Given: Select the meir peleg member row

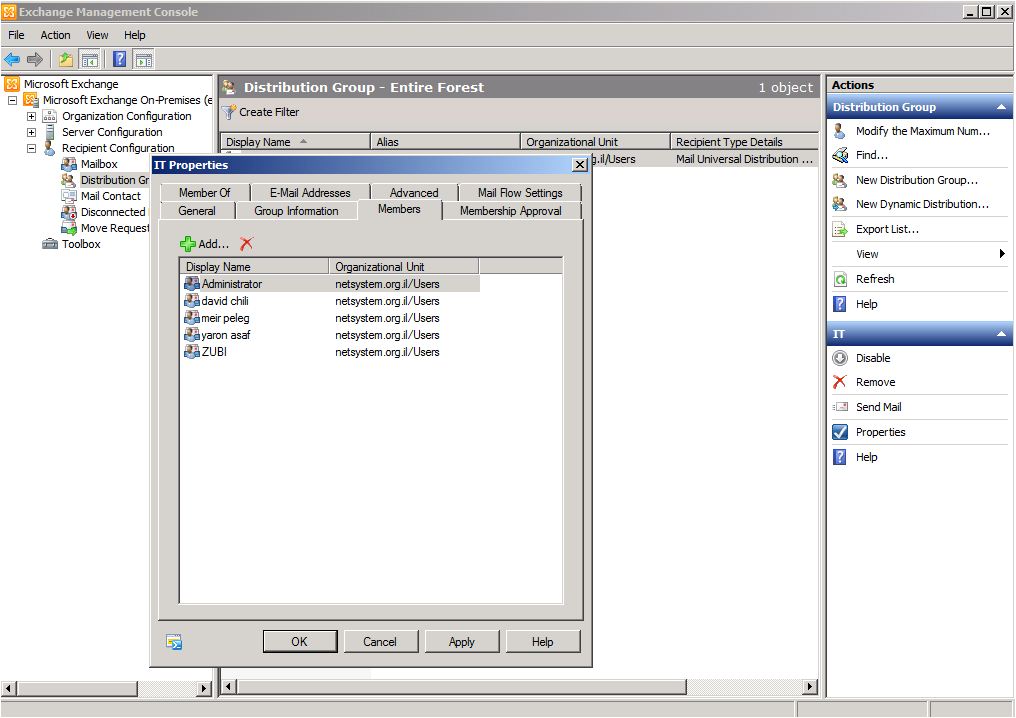Looking at the screenshot, I should coord(330,318).
